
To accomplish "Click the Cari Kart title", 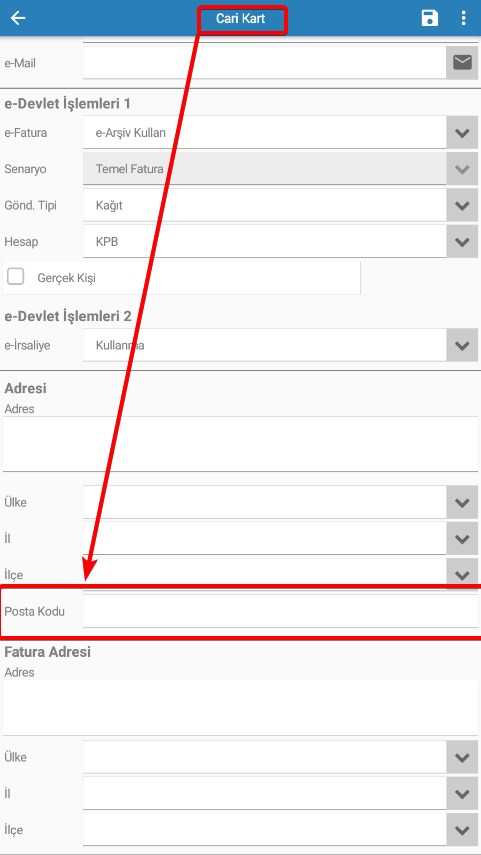I will [x=240, y=19].
